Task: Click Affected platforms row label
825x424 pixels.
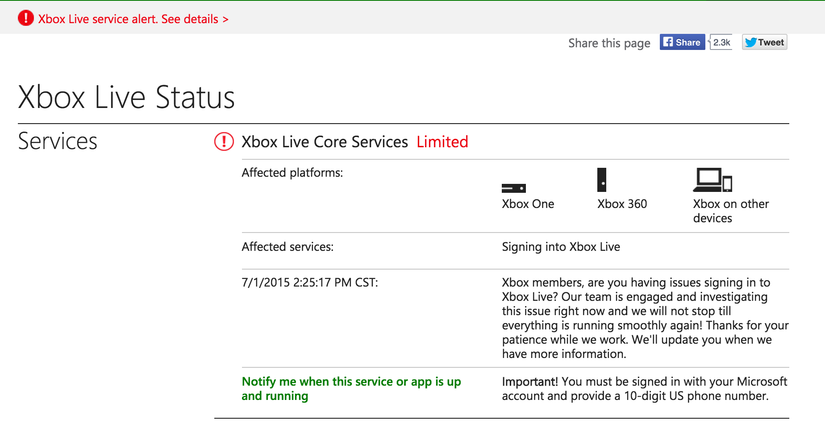Action: tap(292, 173)
